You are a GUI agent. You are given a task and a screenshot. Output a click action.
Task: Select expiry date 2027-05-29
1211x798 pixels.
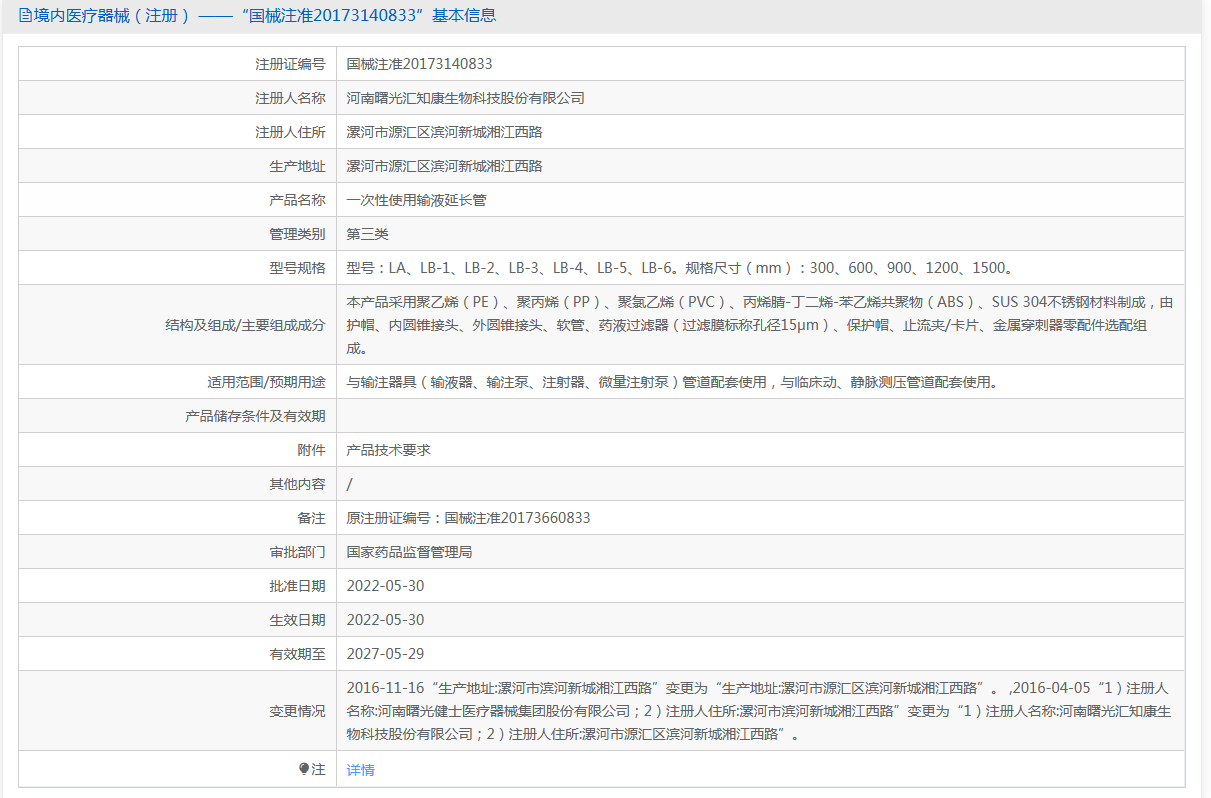click(x=385, y=654)
